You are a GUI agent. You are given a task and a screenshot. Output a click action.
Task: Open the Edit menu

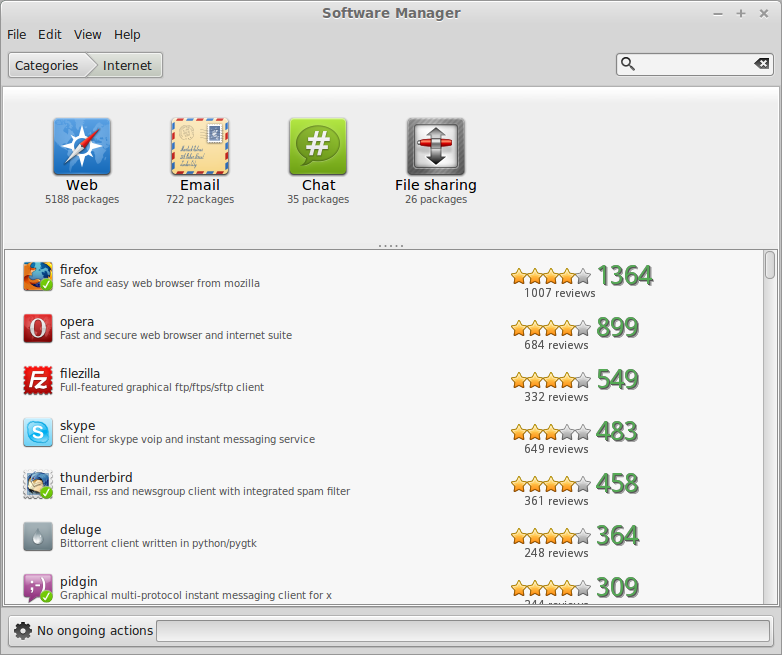click(49, 34)
